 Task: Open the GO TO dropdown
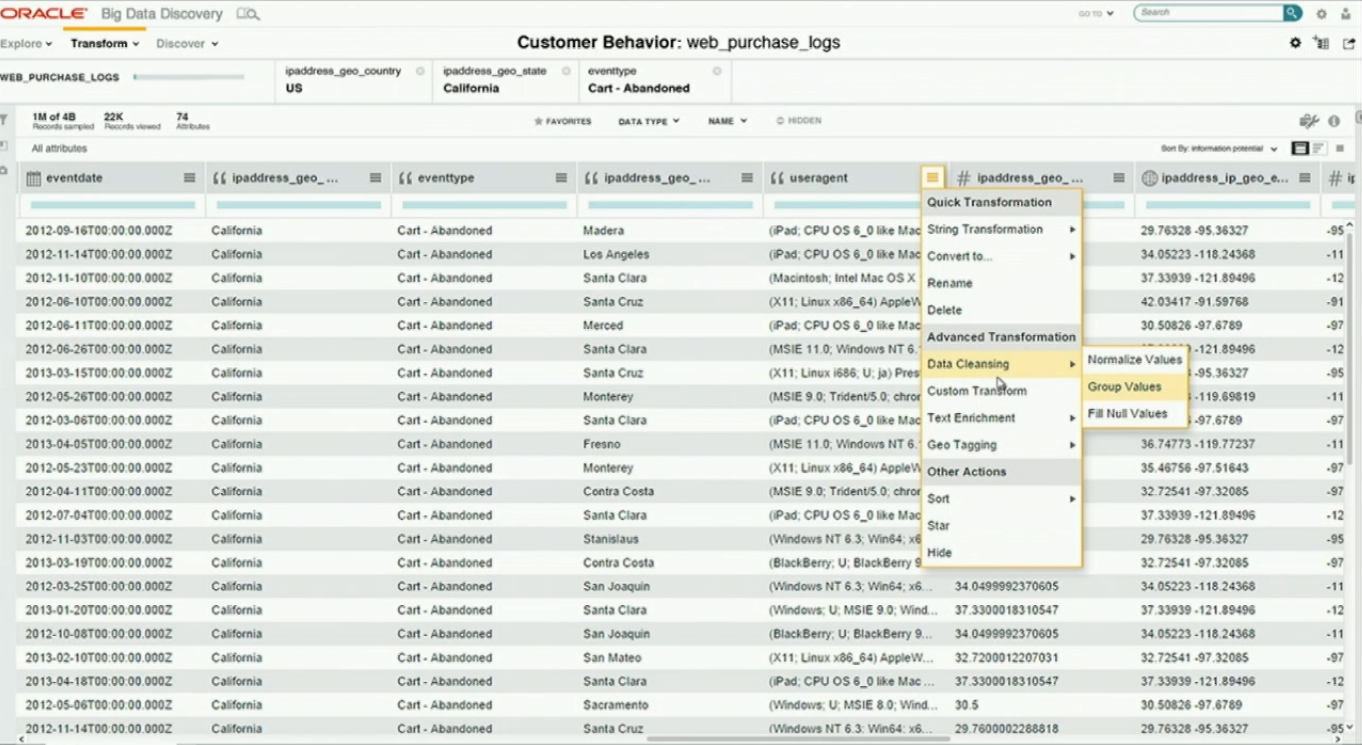(1096, 14)
